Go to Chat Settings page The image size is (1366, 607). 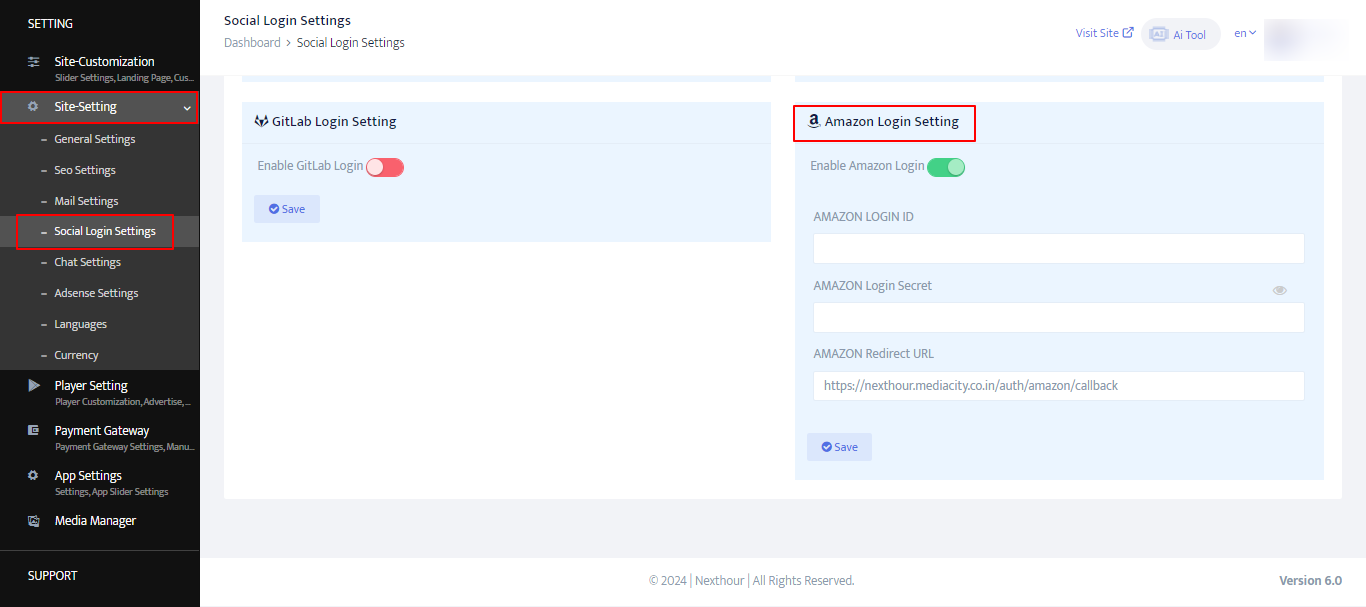[87, 262]
